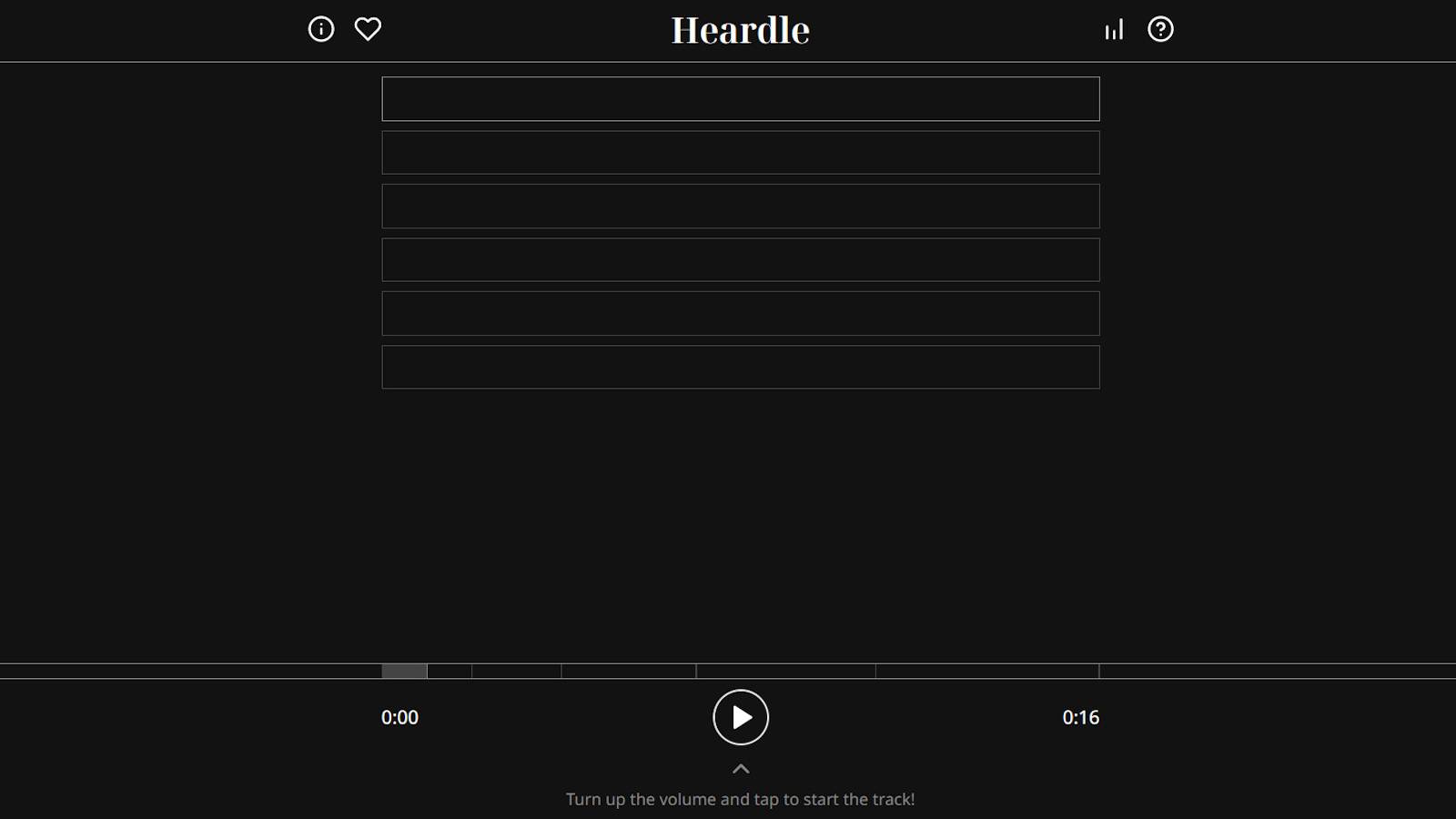Click the fourth guess slot
1456x819 pixels.
[741, 259]
